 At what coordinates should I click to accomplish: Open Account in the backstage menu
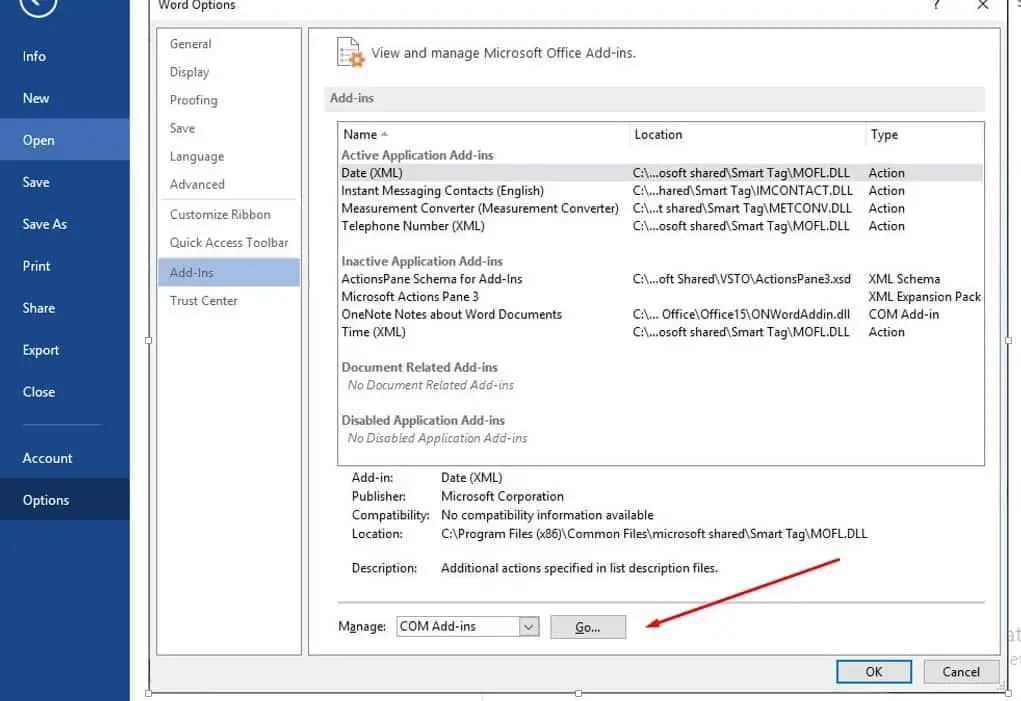(64, 458)
